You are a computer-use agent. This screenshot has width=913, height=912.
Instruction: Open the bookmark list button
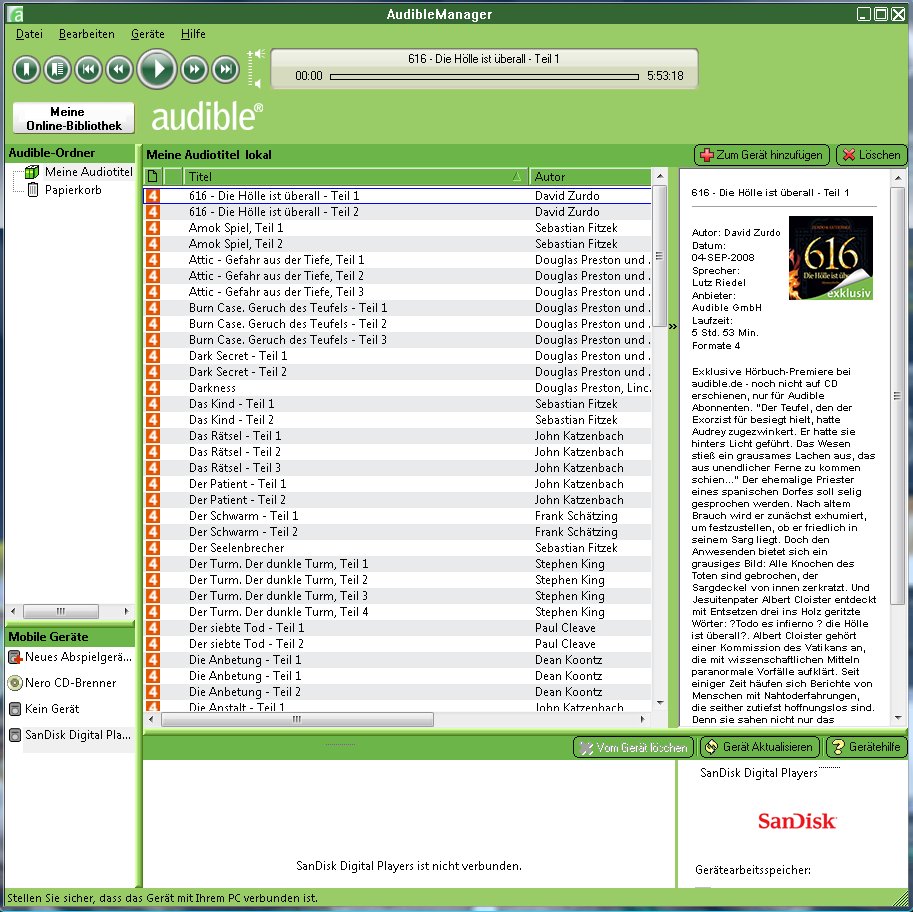[57, 70]
